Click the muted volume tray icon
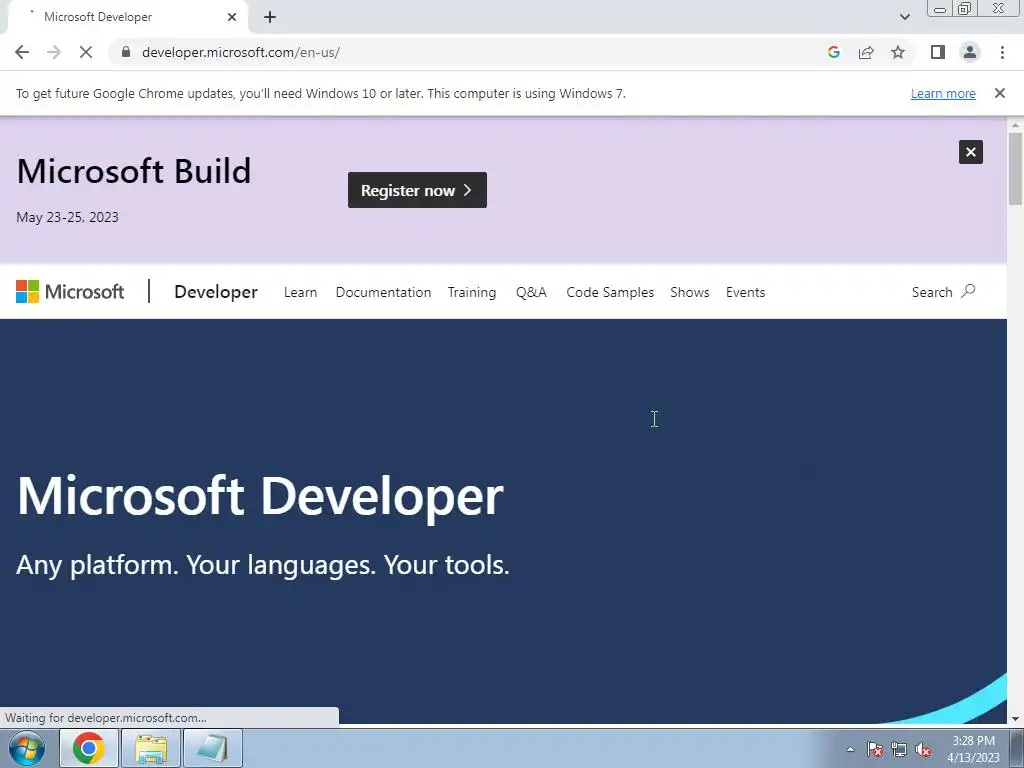The image size is (1024, 768). coord(923,749)
